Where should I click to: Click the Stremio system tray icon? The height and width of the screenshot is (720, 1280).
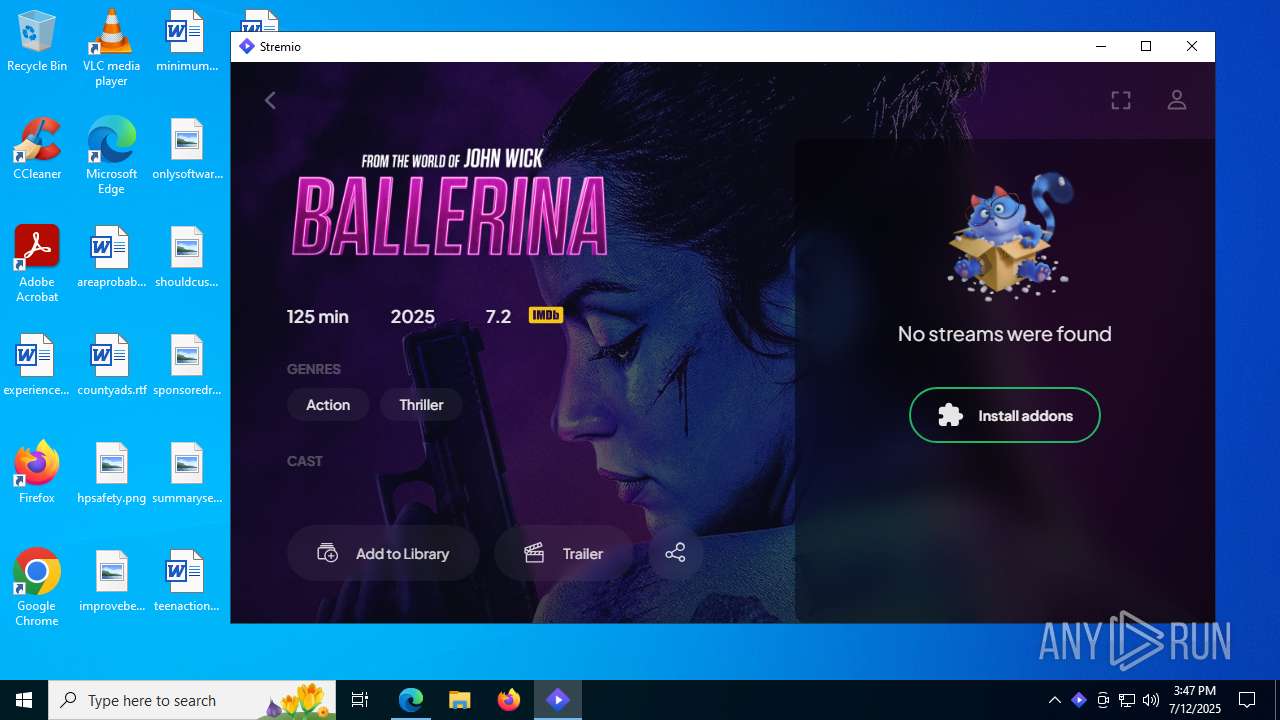tap(1078, 700)
